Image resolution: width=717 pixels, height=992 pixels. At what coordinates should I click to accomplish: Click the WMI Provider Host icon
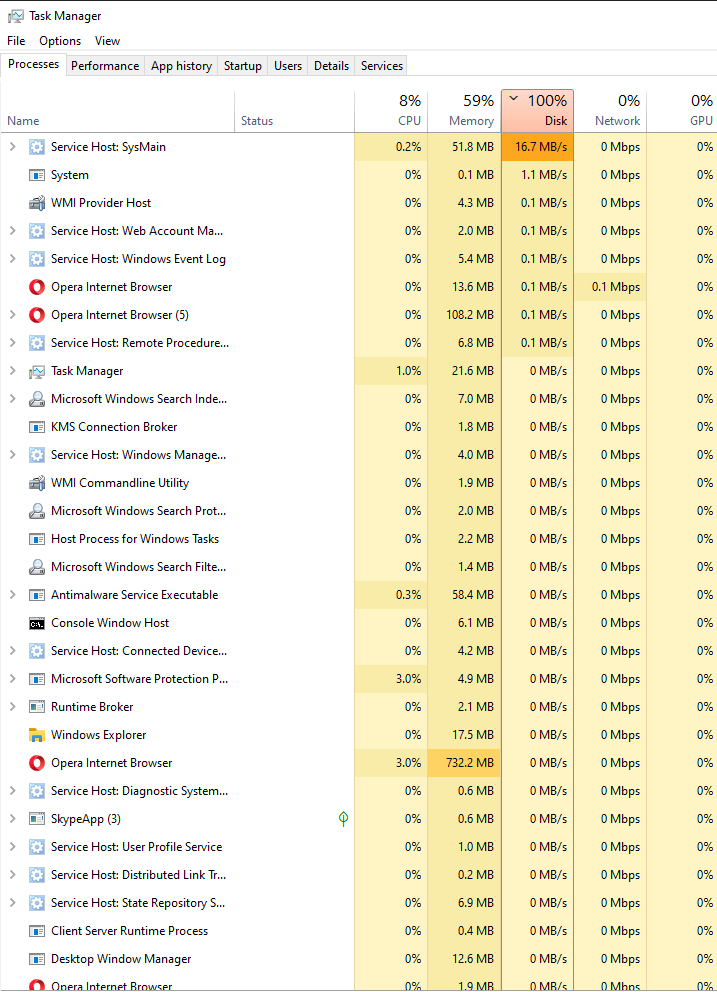point(37,202)
